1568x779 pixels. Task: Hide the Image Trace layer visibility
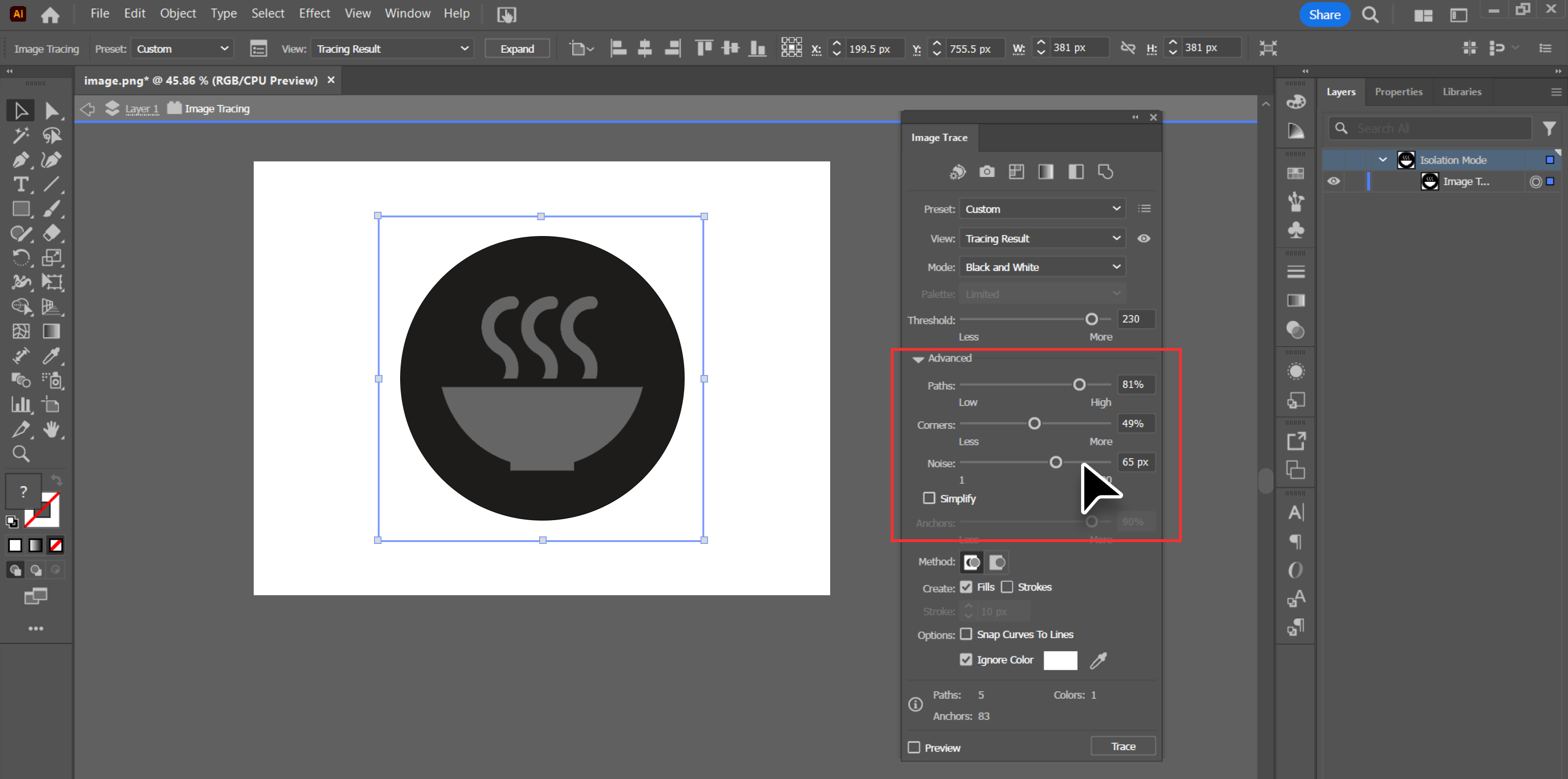tap(1334, 181)
